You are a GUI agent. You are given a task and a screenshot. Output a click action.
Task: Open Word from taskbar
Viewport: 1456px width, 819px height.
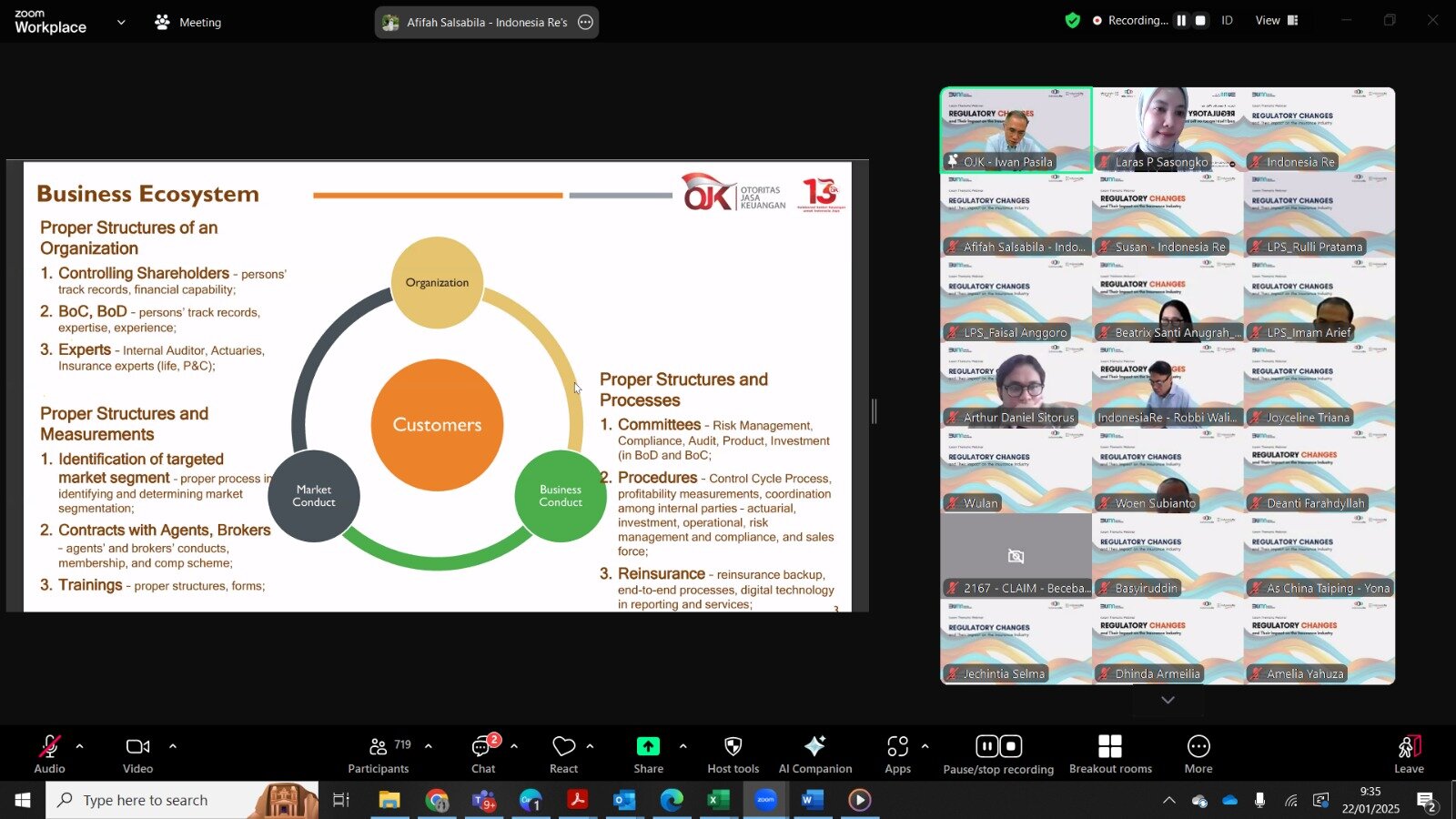tap(813, 800)
